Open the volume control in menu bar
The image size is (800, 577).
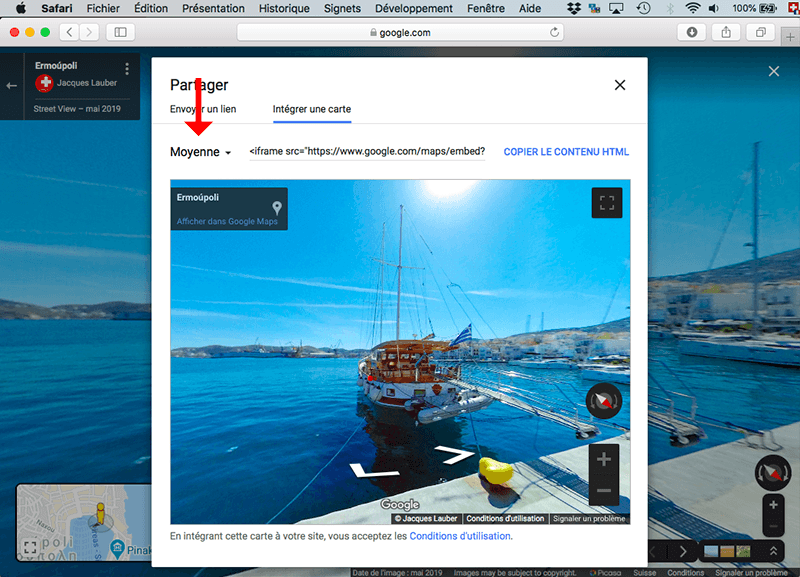714,8
